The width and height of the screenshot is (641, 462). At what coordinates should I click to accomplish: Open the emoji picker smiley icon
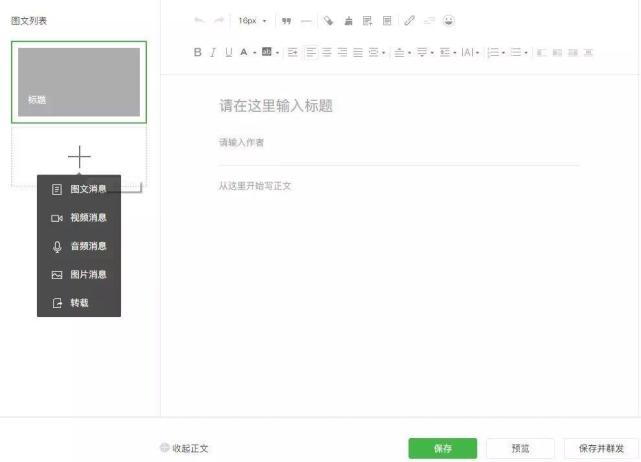point(449,20)
